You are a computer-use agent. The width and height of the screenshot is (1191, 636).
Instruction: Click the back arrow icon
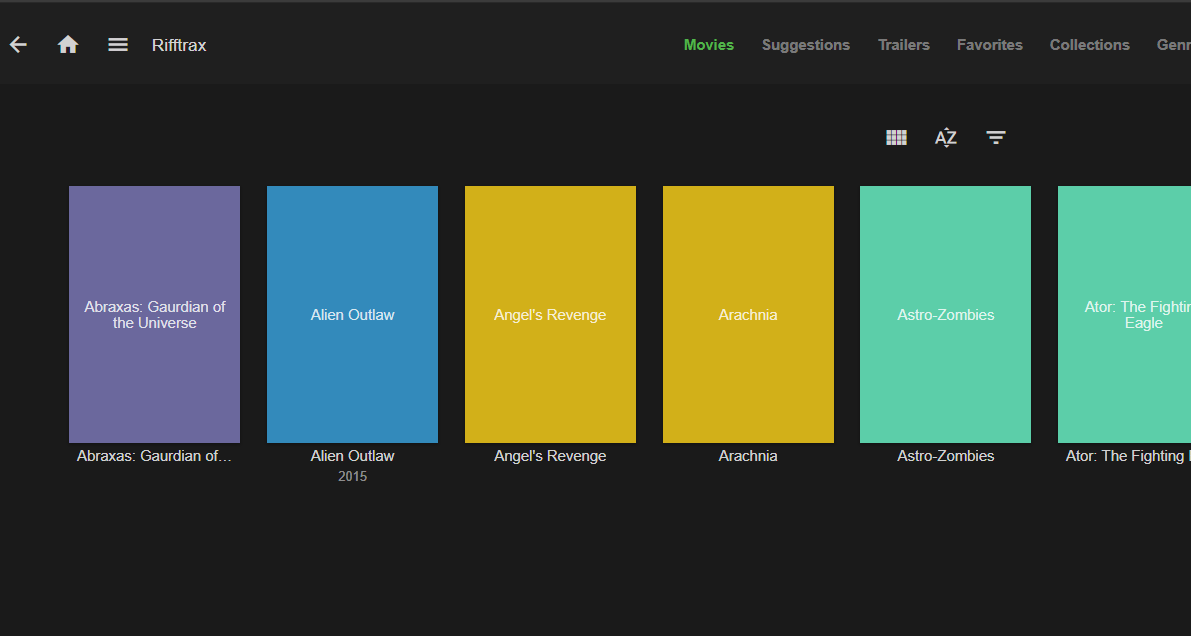click(x=18, y=45)
